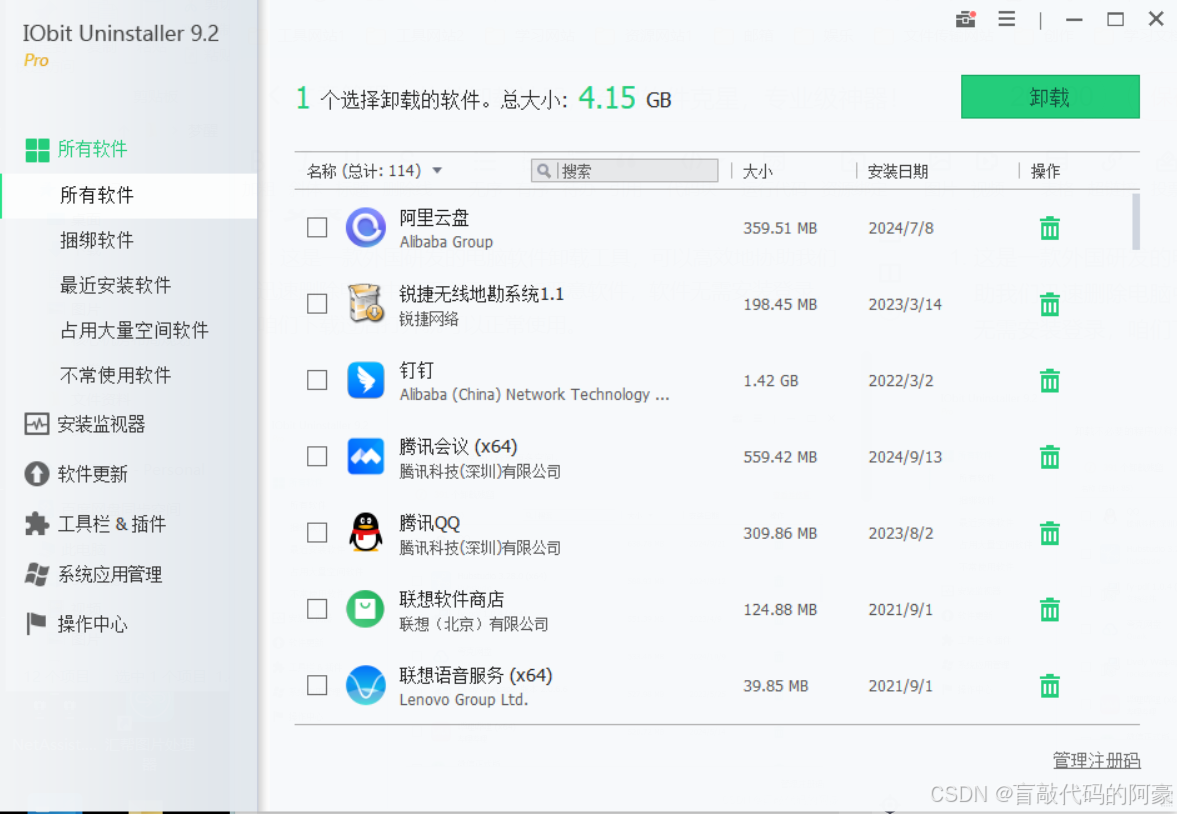Click the 腾讯会议 (x64) name text
Screen dimensions: 1177x814
(458, 447)
